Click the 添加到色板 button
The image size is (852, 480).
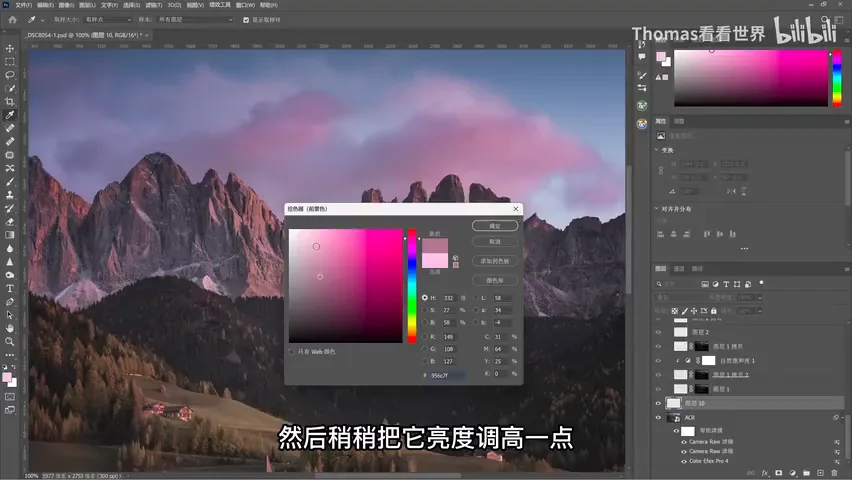pos(495,261)
